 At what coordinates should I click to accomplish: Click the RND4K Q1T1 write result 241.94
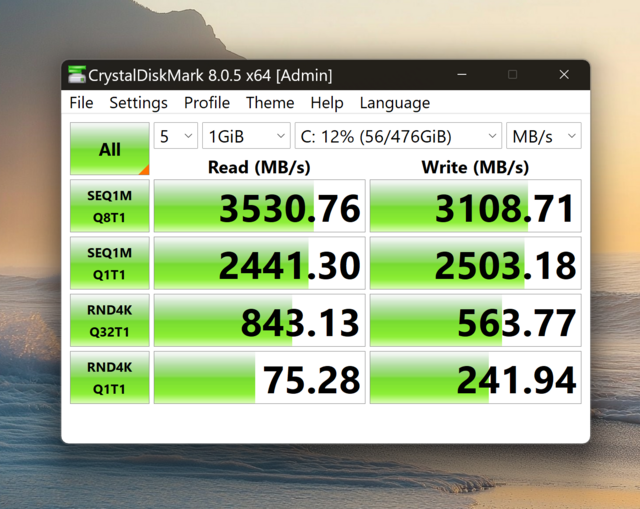(x=475, y=378)
